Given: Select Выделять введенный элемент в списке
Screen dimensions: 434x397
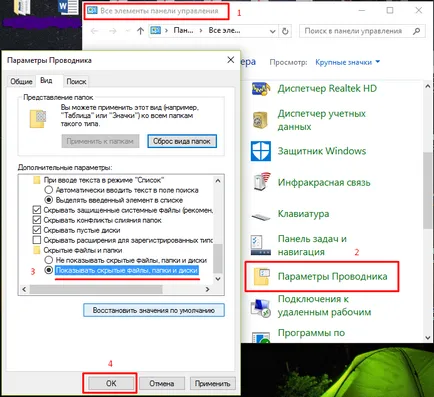Looking at the screenshot, I should point(49,200).
